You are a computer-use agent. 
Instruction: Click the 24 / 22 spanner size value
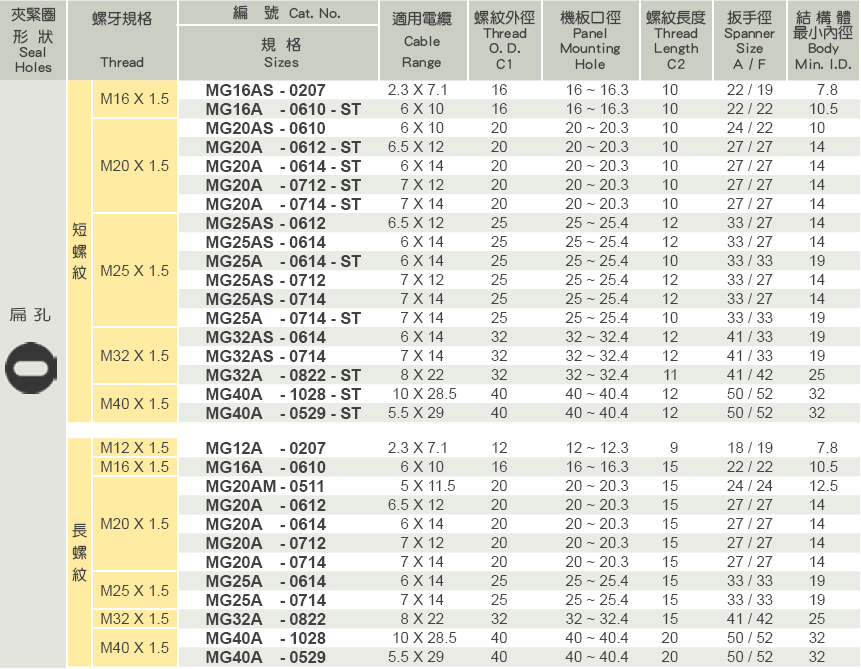pyautogui.click(x=750, y=128)
